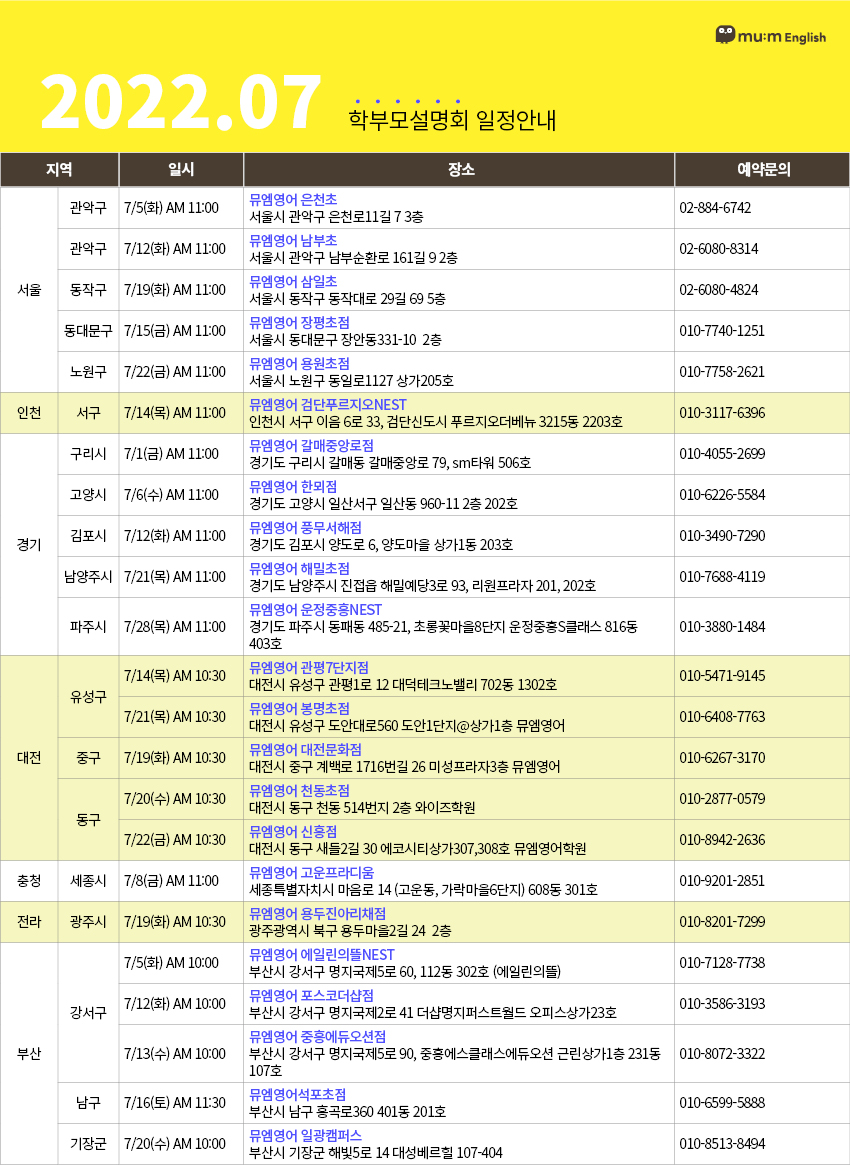
Task: Select phone number 010-3490-7290
Action: pyautogui.click(x=721, y=536)
